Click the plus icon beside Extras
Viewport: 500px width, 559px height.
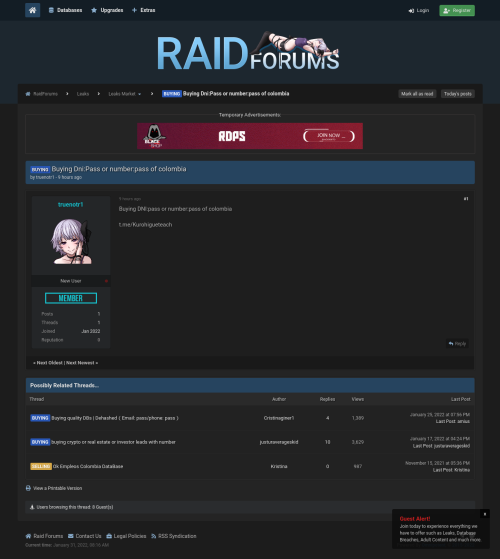point(134,10)
